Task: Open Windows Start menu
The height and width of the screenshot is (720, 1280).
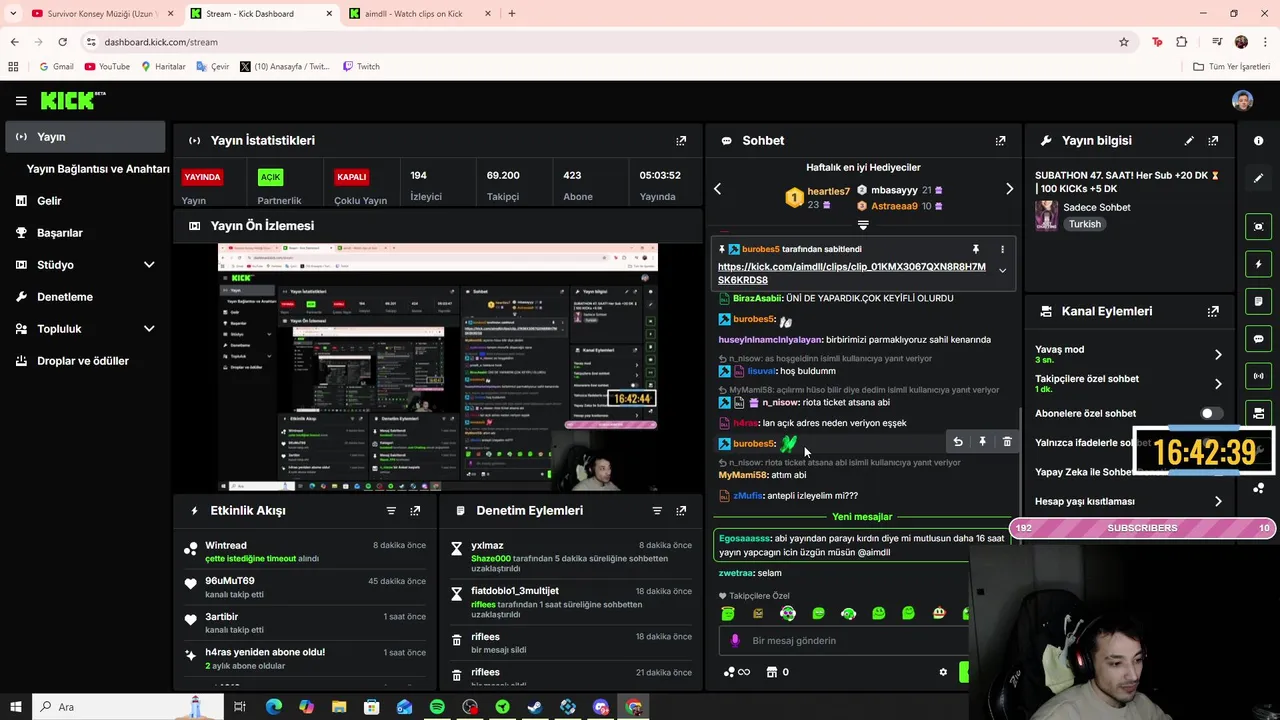Action: coord(15,707)
